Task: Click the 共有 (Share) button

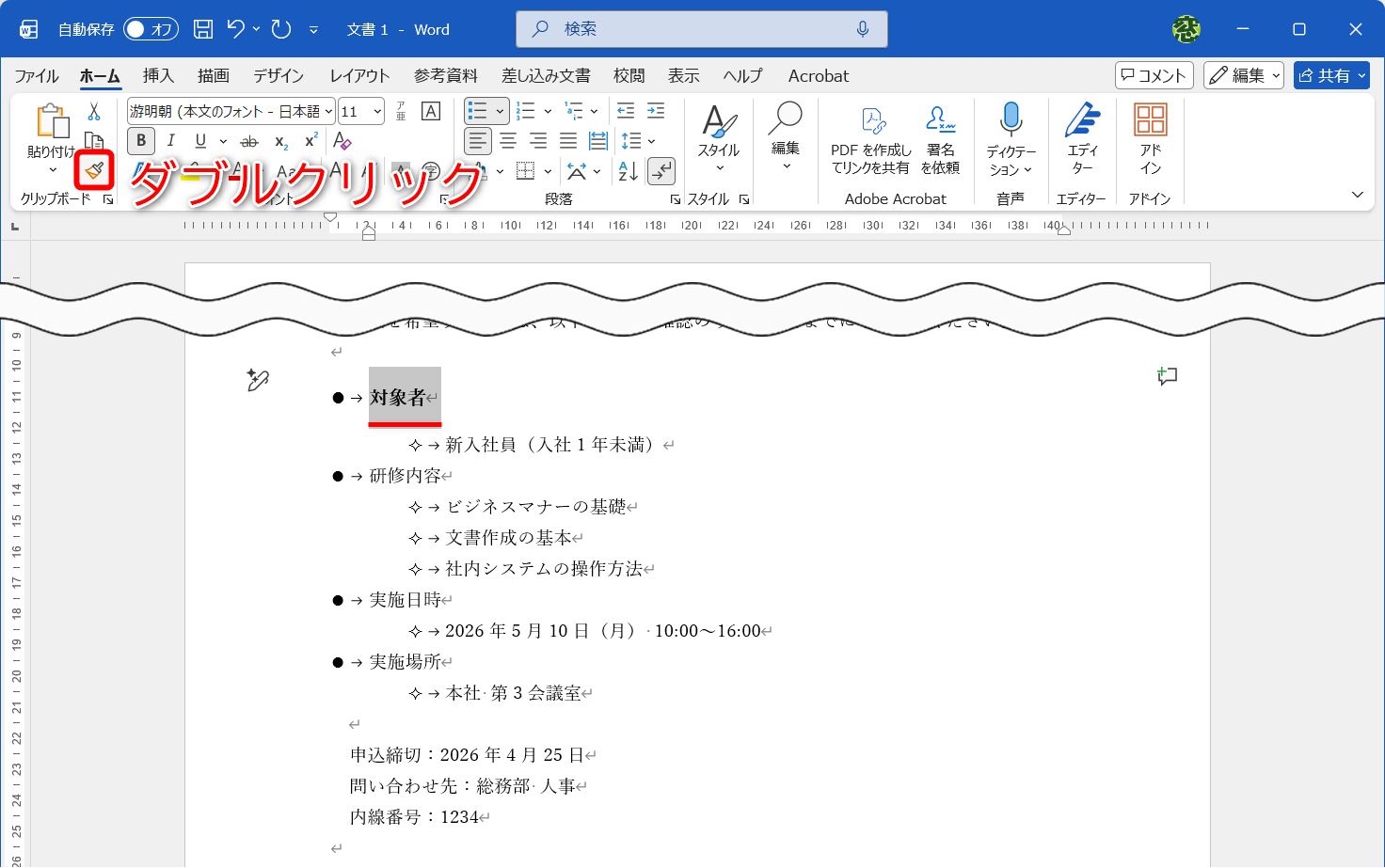Action: (1330, 75)
